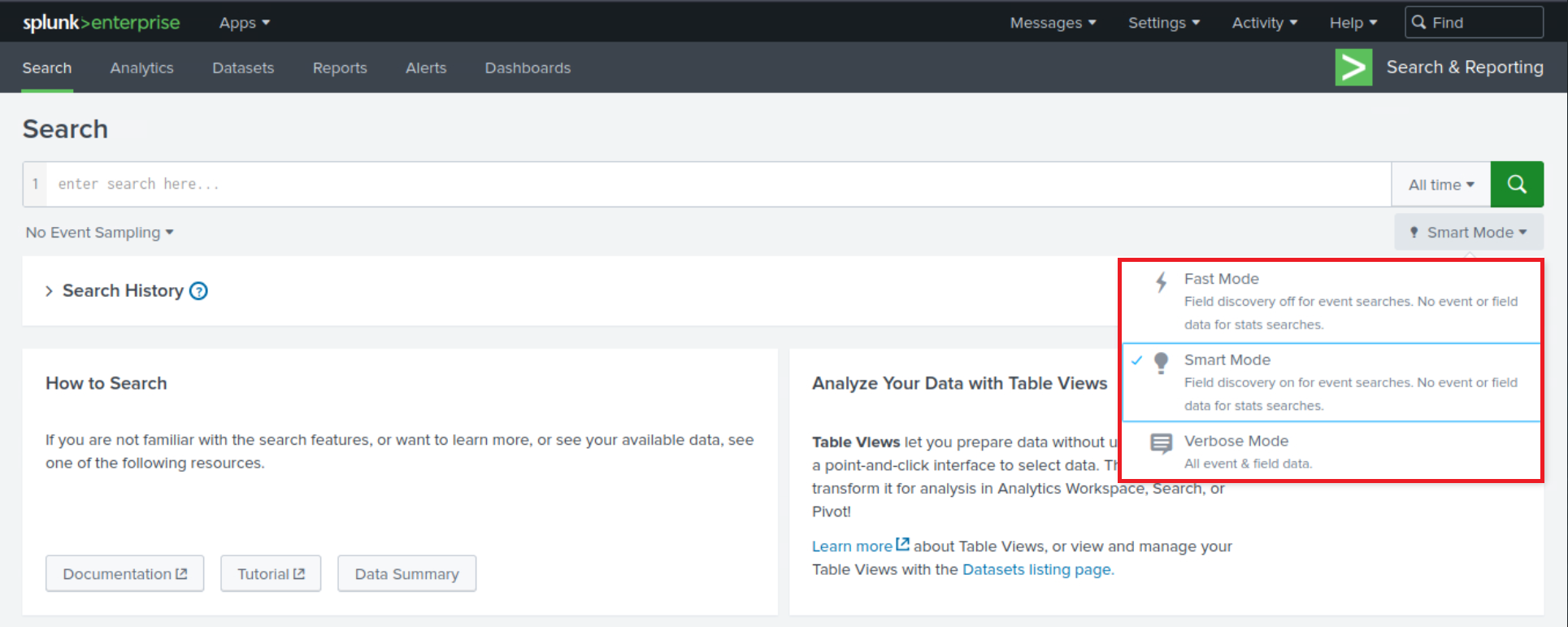Viewport: 1568px width, 627px height.
Task: Click the Smart Mode lightbulb icon in list
Action: pyautogui.click(x=1162, y=363)
